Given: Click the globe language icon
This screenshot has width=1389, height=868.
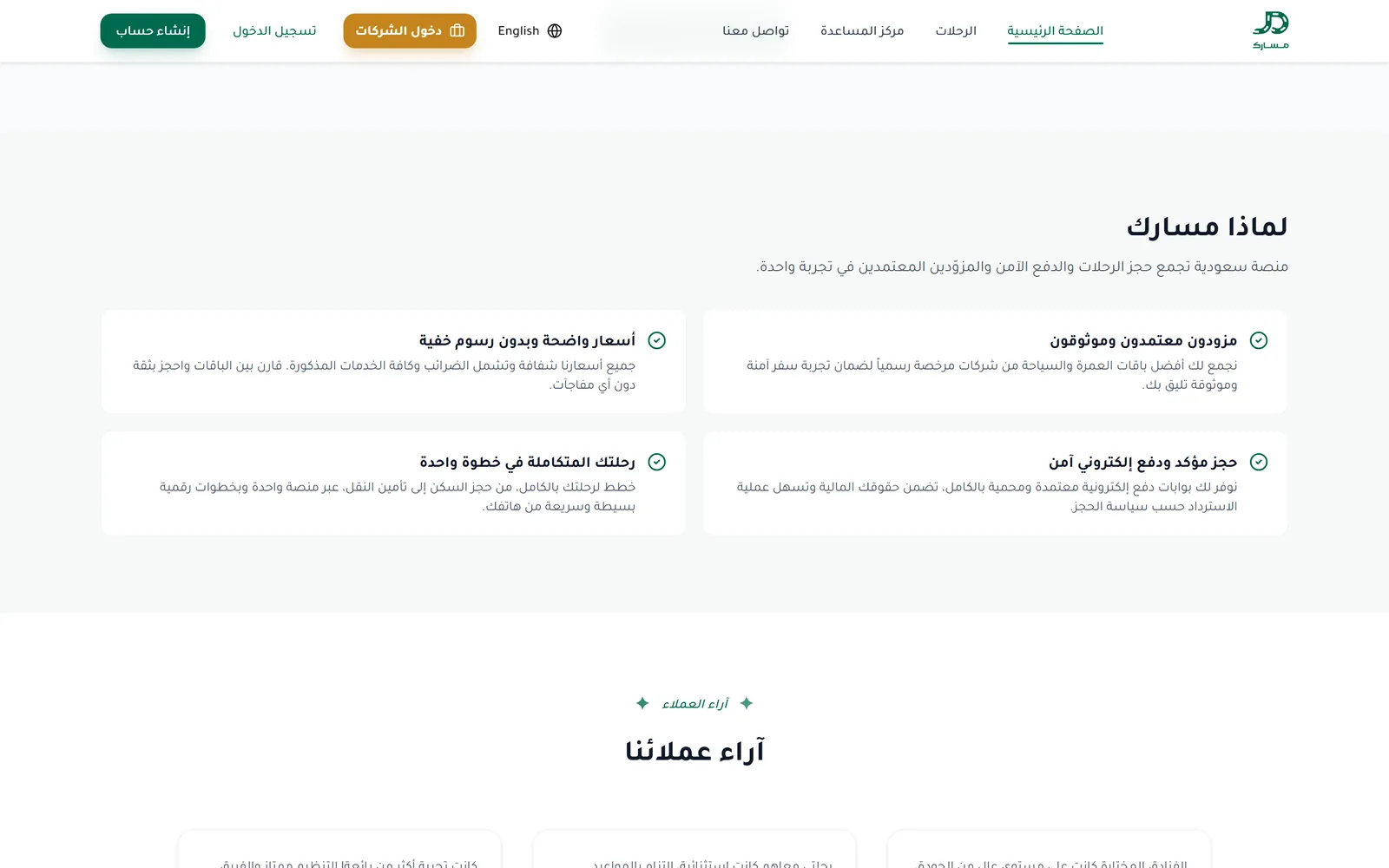Looking at the screenshot, I should pyautogui.click(x=555, y=31).
